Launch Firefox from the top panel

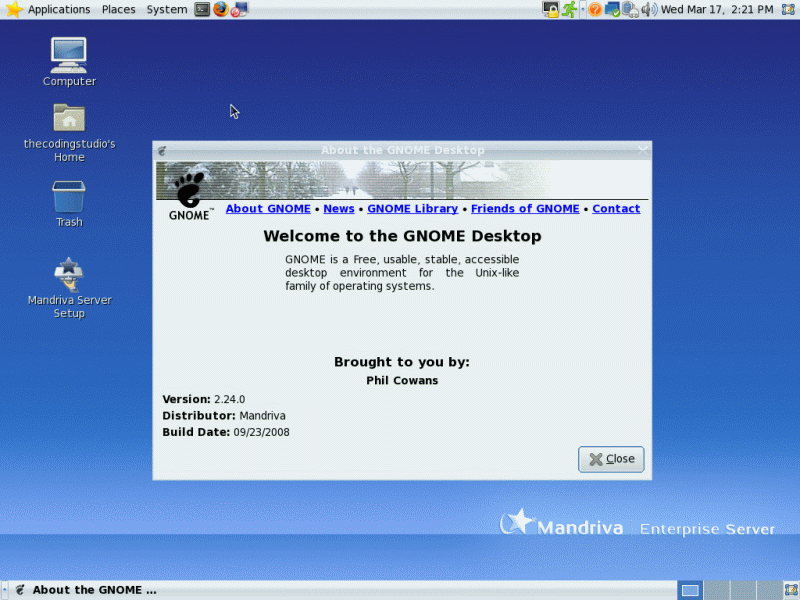(x=221, y=9)
